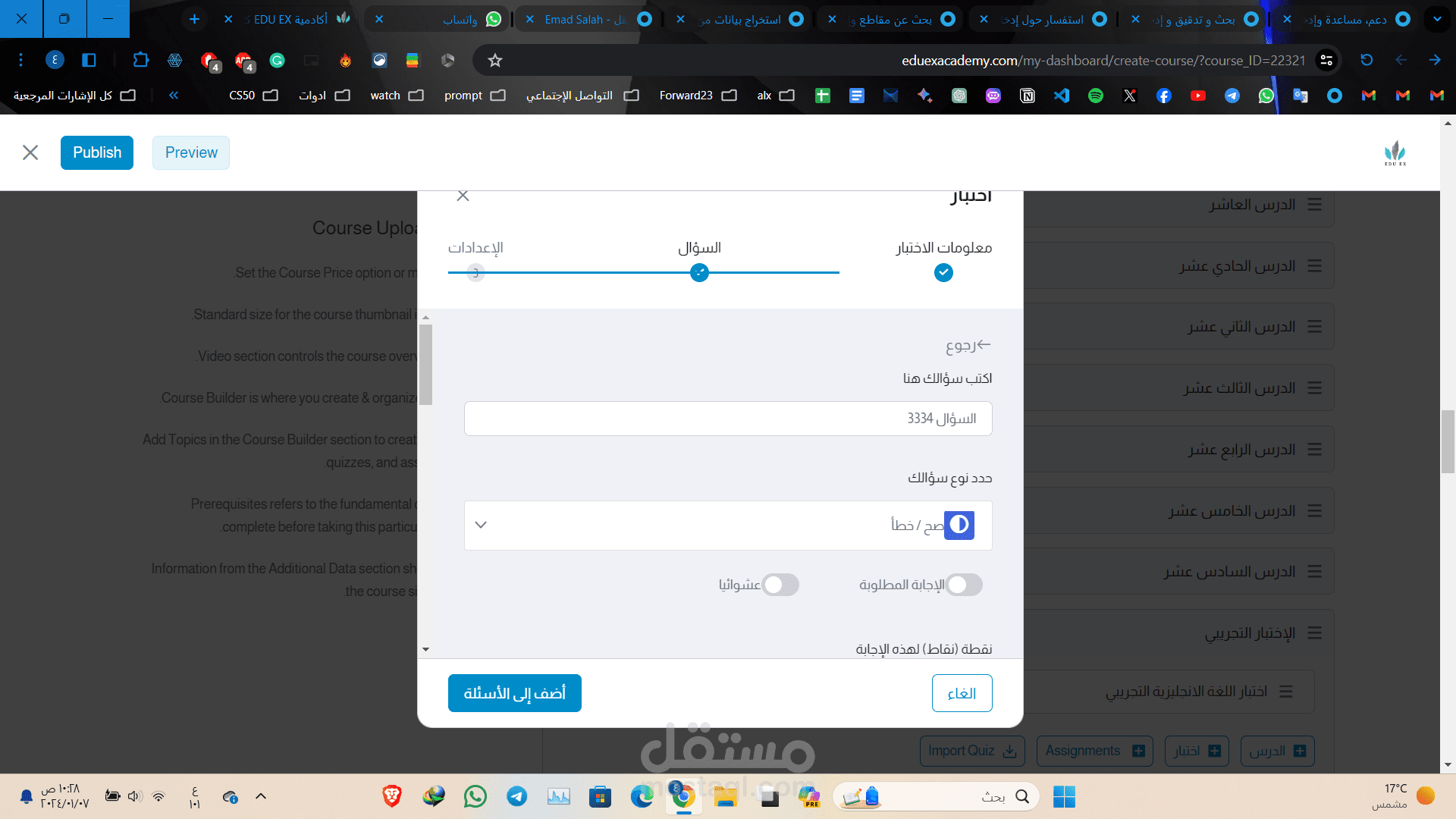Click the أضف إلى الأسئلة button
The width and height of the screenshot is (1456, 819).
515,693
